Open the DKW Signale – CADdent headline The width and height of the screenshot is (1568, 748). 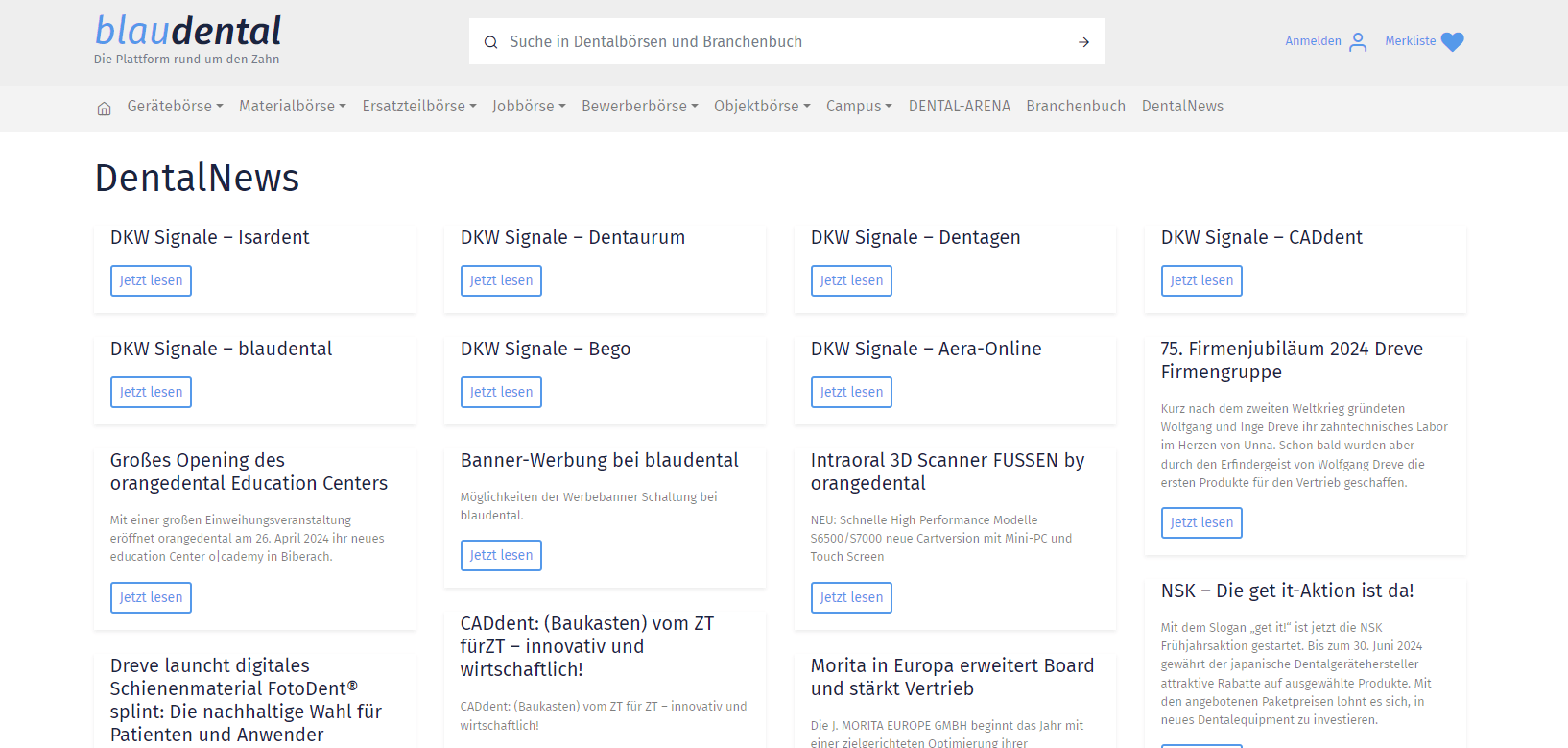pyautogui.click(x=1262, y=237)
